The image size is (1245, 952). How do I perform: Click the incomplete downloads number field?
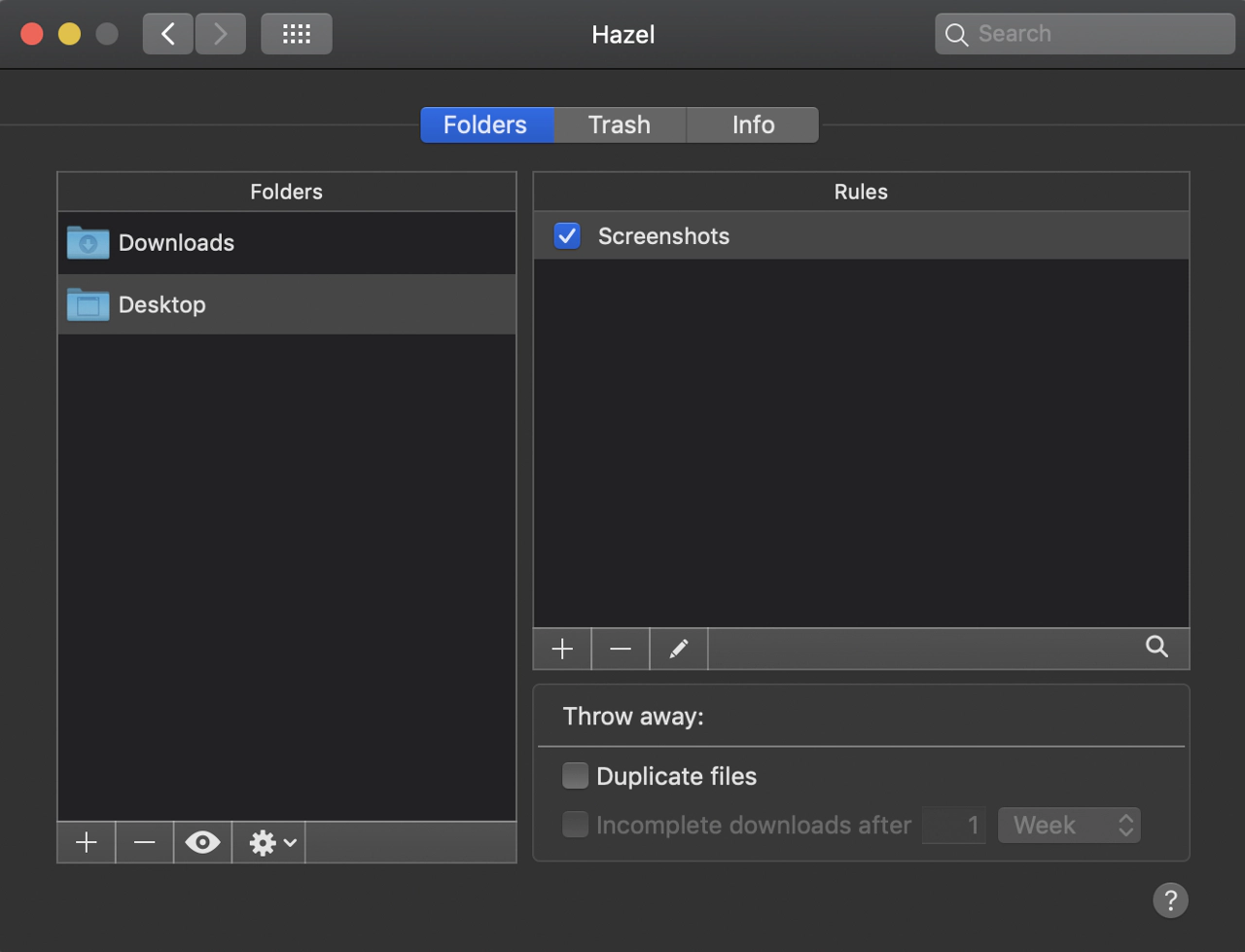click(x=954, y=826)
